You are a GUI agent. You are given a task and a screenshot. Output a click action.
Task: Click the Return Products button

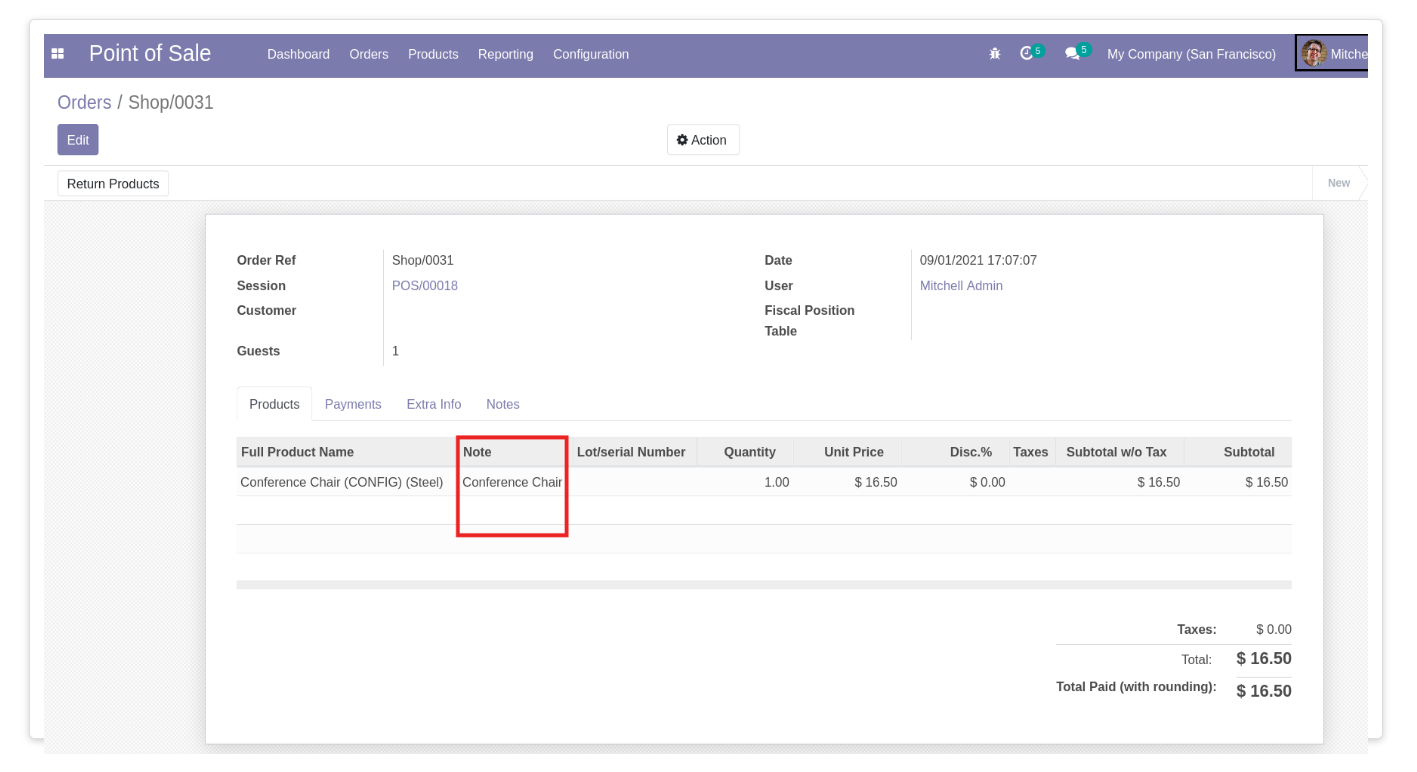tap(113, 184)
